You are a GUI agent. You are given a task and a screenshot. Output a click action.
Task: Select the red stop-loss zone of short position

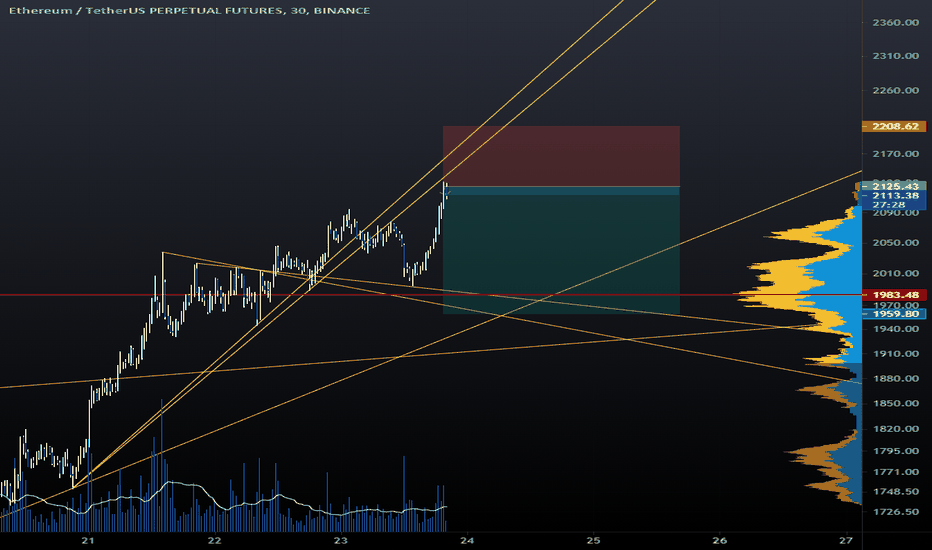[x=561, y=156]
